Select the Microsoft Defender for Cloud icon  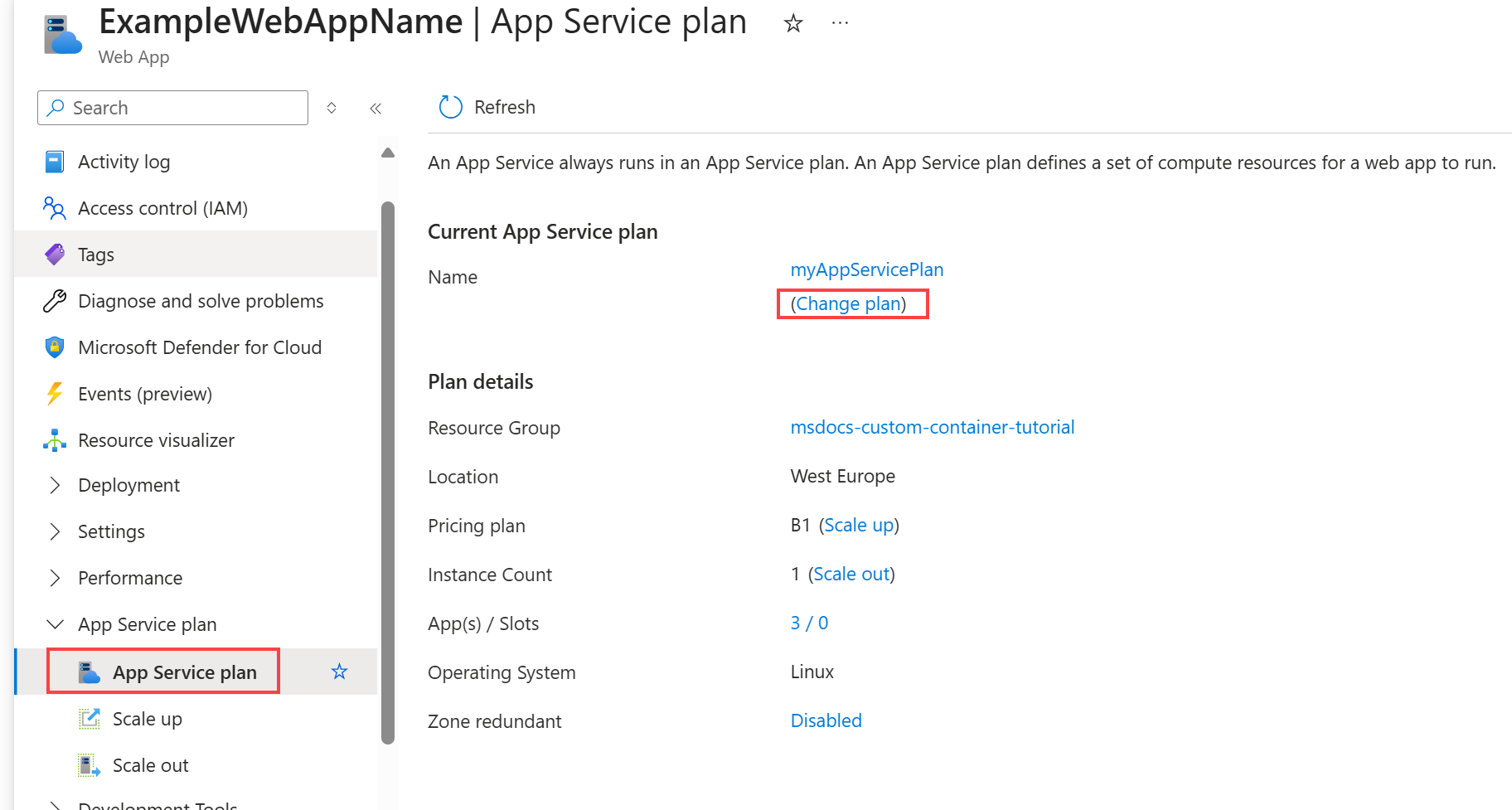(54, 347)
